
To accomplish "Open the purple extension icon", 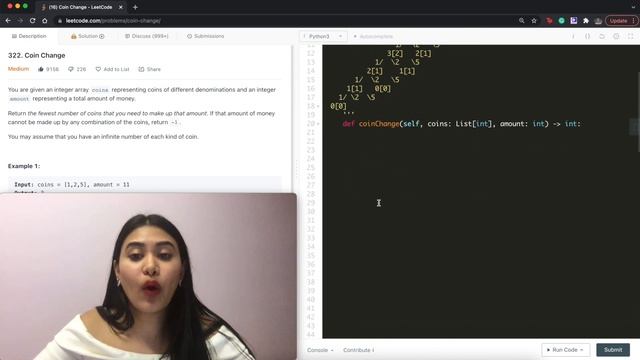I will tap(573, 20).
